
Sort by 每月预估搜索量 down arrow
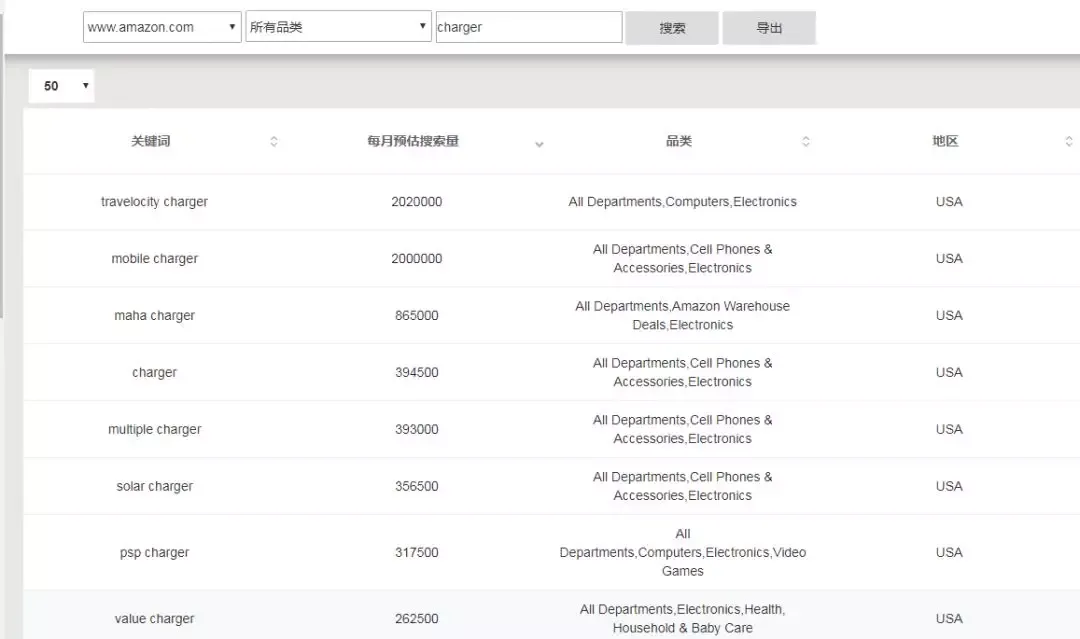[x=539, y=144]
